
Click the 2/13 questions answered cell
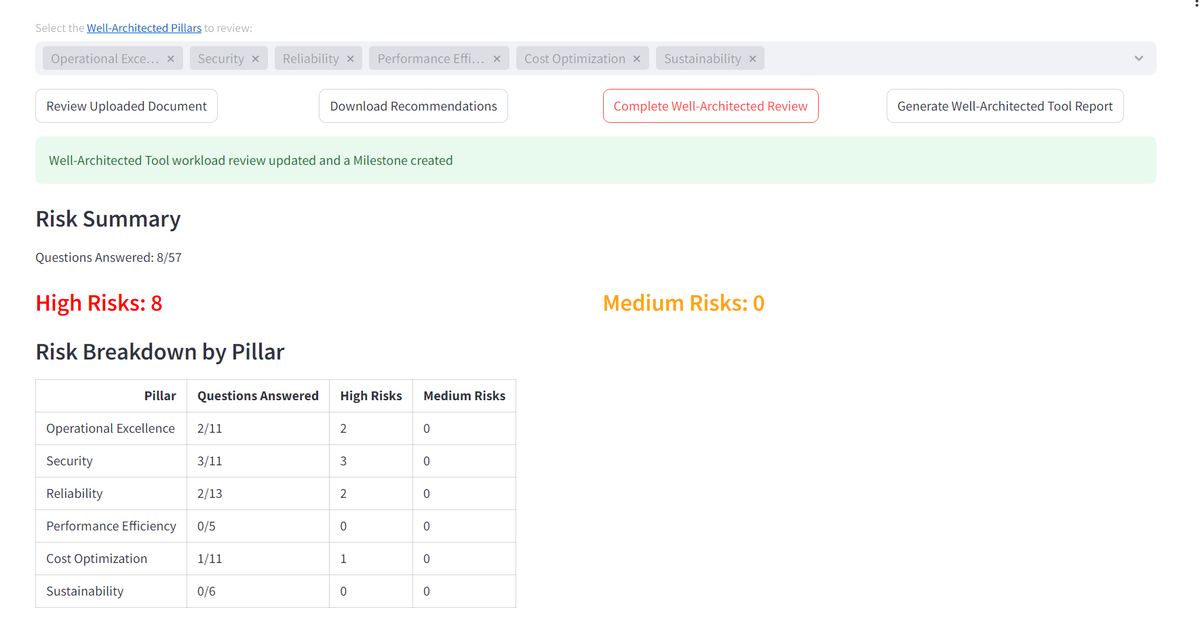(258, 493)
